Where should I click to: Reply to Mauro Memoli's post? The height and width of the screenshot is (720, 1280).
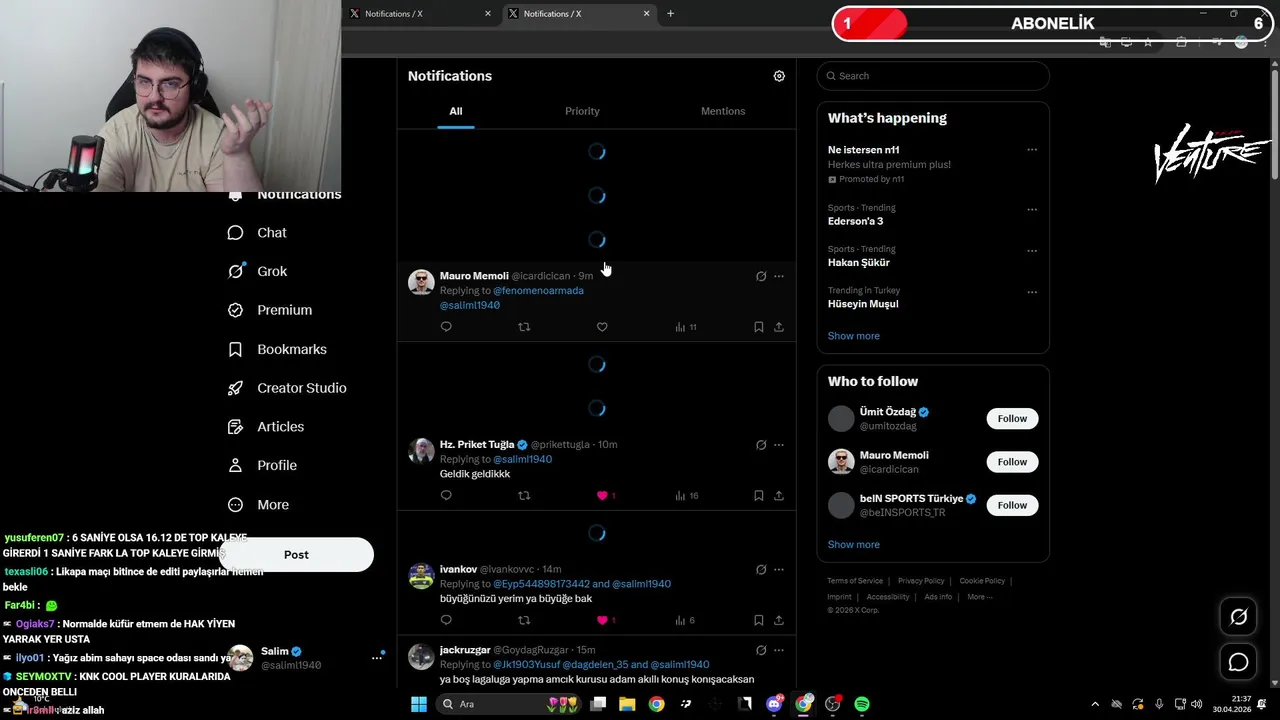point(446,327)
